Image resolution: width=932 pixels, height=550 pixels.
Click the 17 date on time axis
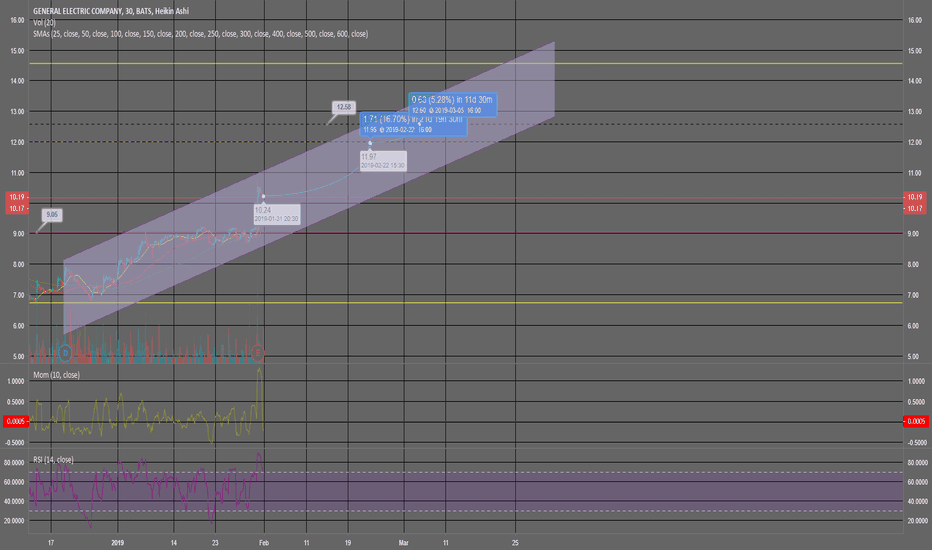[x=51, y=543]
